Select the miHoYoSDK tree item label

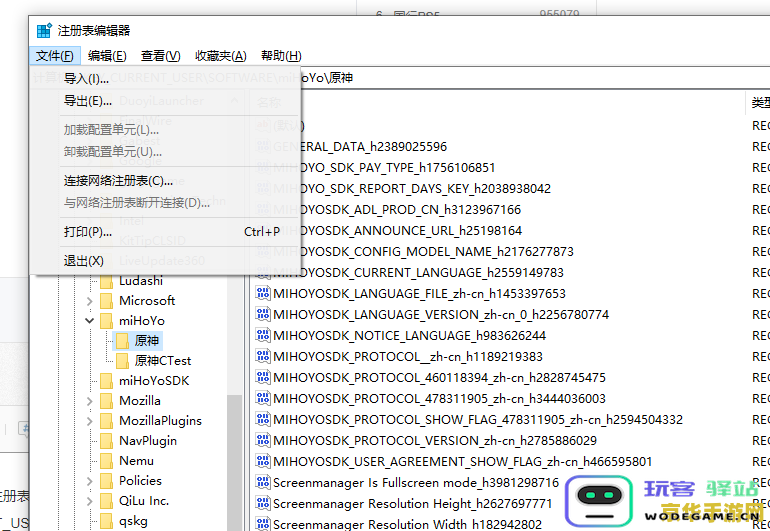click(x=154, y=381)
